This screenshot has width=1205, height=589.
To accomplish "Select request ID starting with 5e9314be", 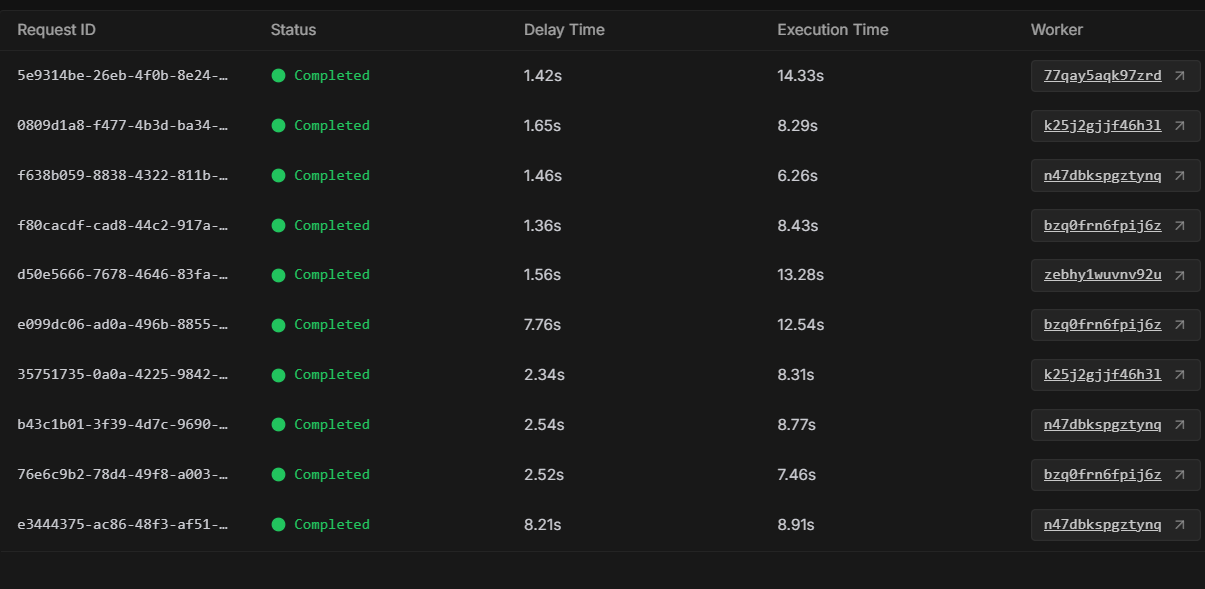I will click(123, 76).
